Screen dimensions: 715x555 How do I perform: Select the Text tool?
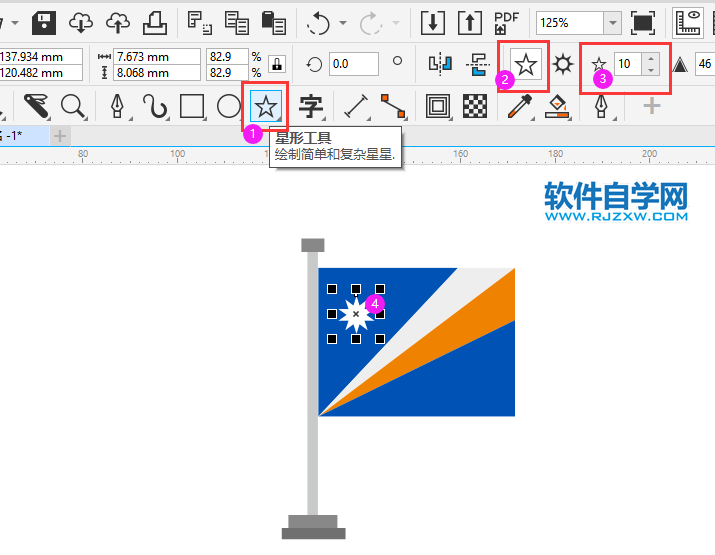(311, 106)
